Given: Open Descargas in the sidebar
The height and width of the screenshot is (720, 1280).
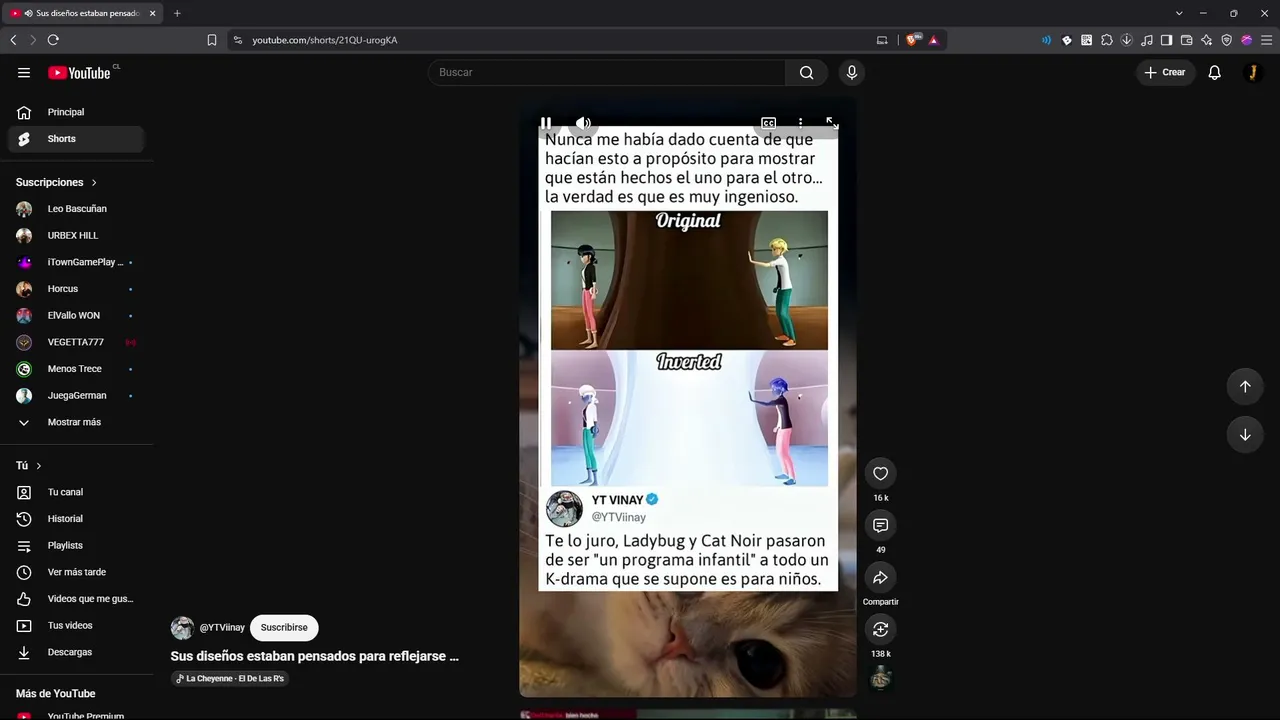Looking at the screenshot, I should [76, 652].
